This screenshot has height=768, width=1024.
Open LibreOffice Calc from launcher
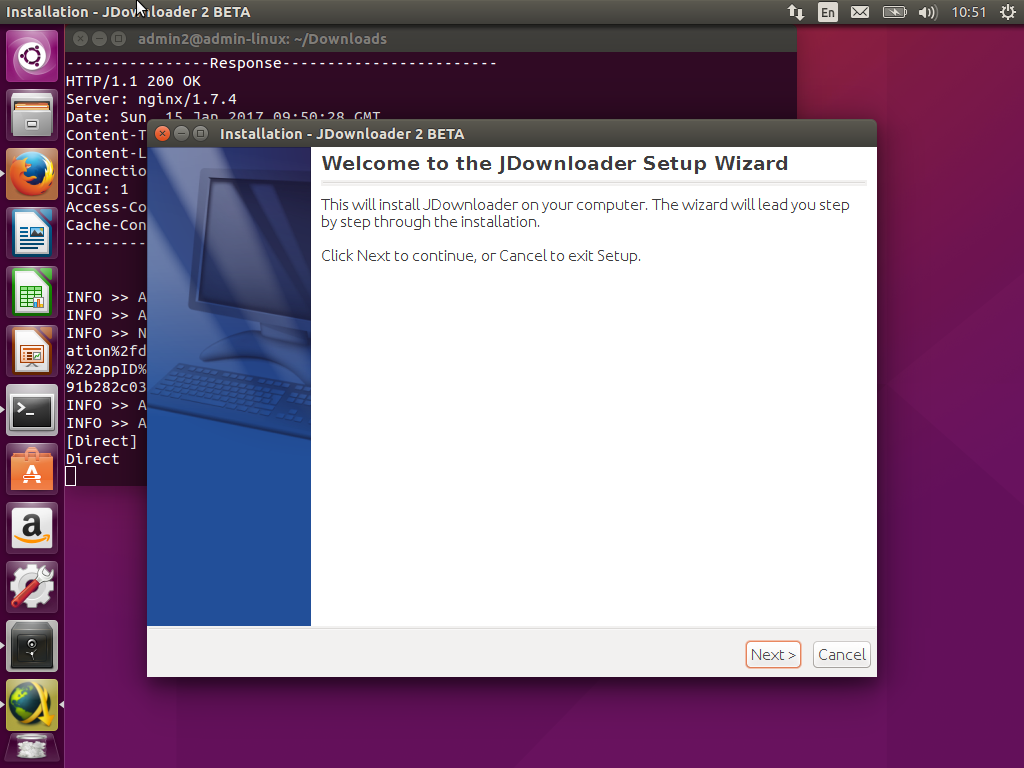[x=32, y=293]
